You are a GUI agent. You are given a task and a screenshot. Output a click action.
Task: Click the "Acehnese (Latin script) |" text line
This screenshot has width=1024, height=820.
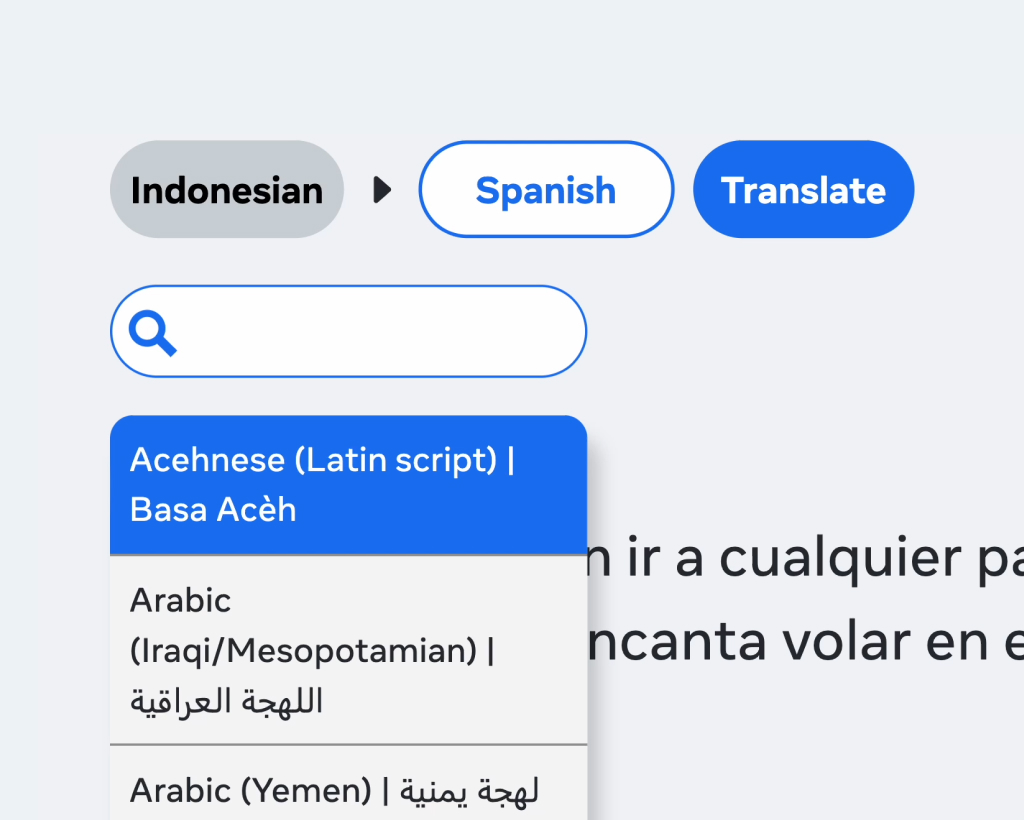click(x=323, y=460)
